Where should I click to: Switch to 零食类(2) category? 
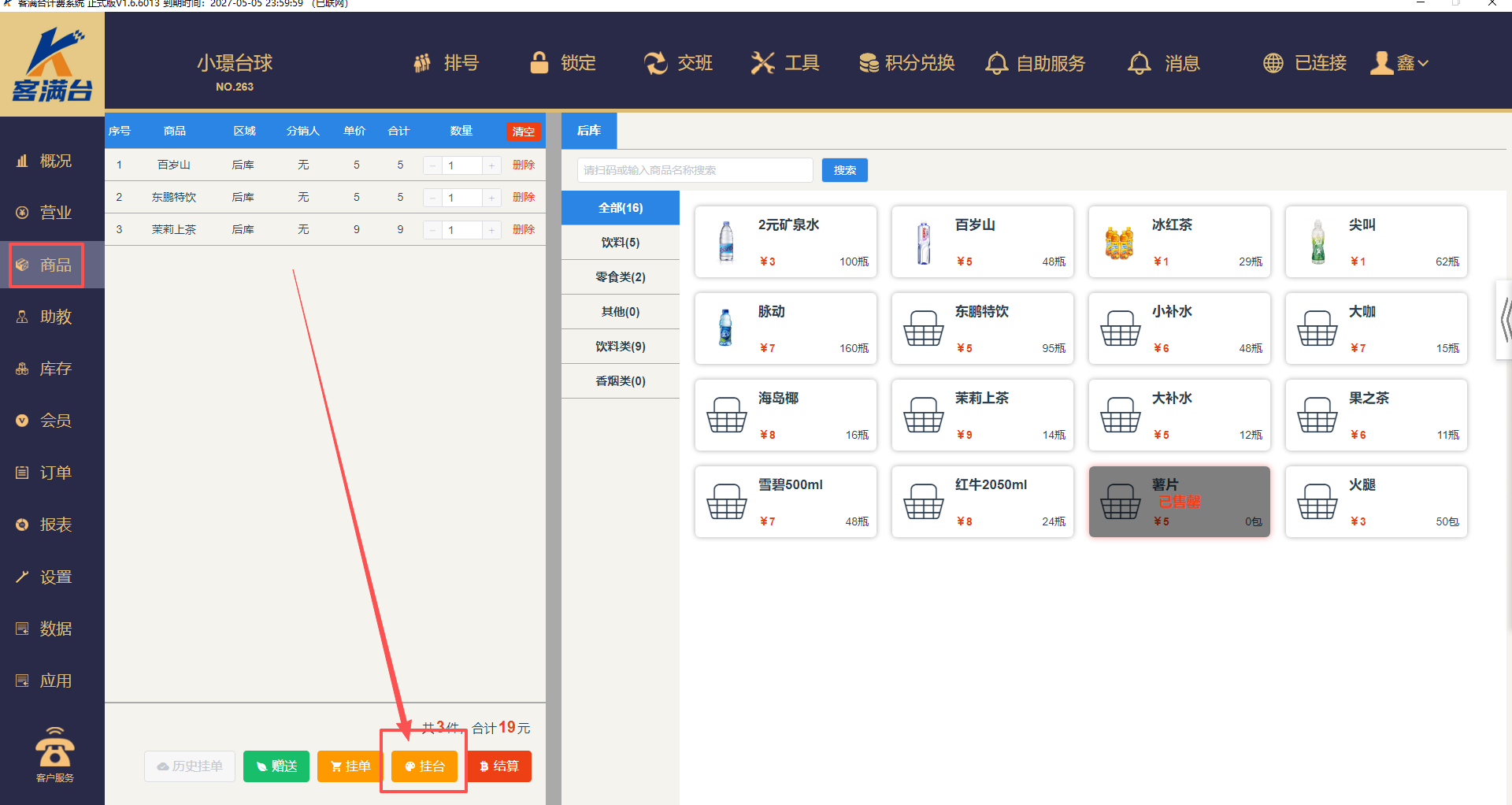(621, 277)
